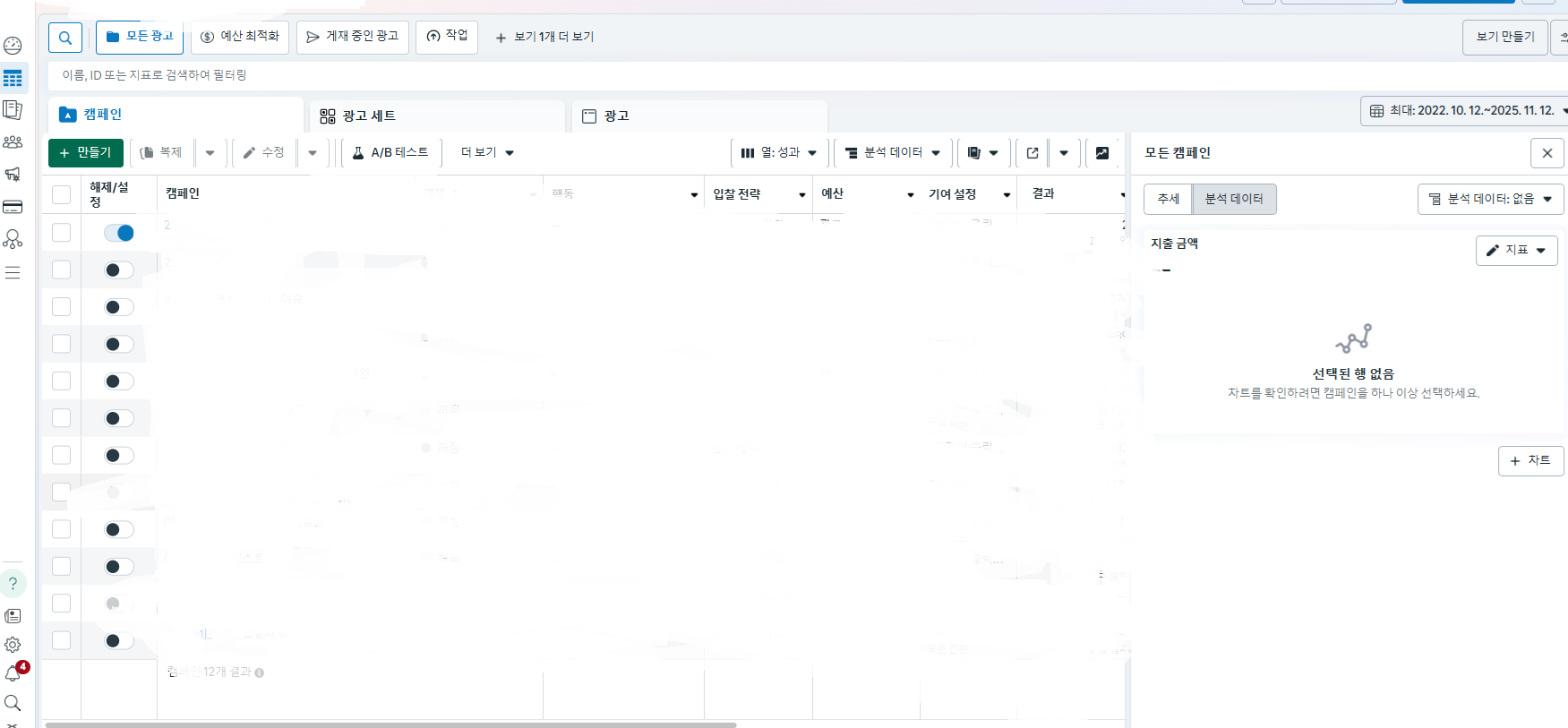Click the help question mark icon

(13, 584)
